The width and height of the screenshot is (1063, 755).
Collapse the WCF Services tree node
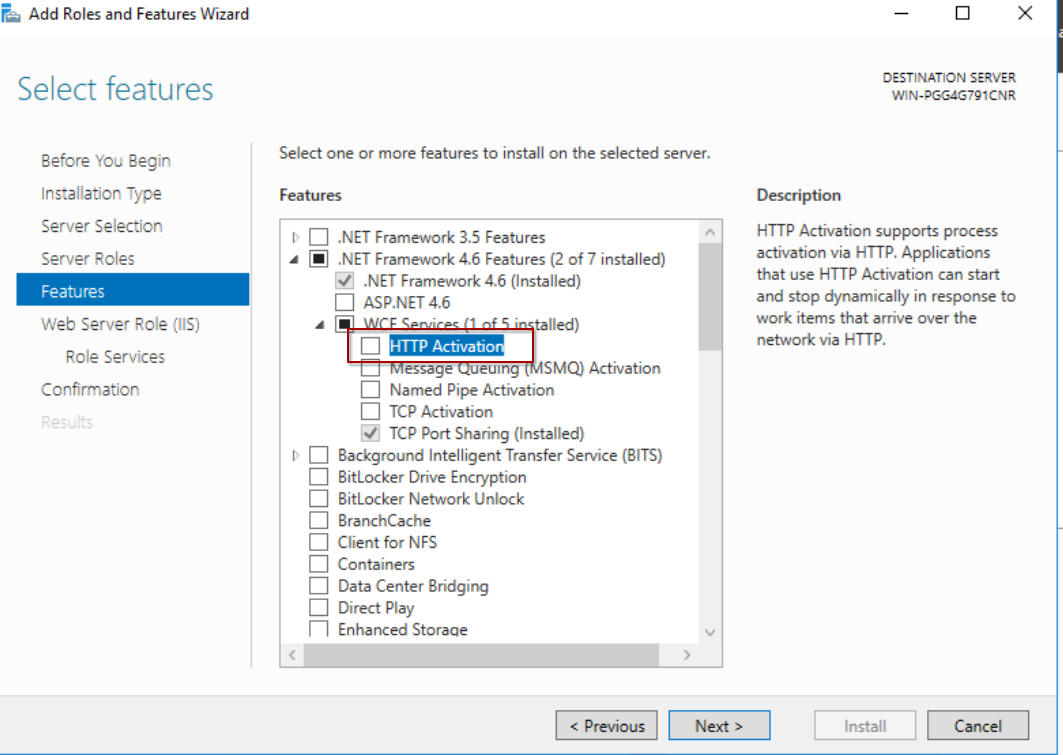pos(320,325)
